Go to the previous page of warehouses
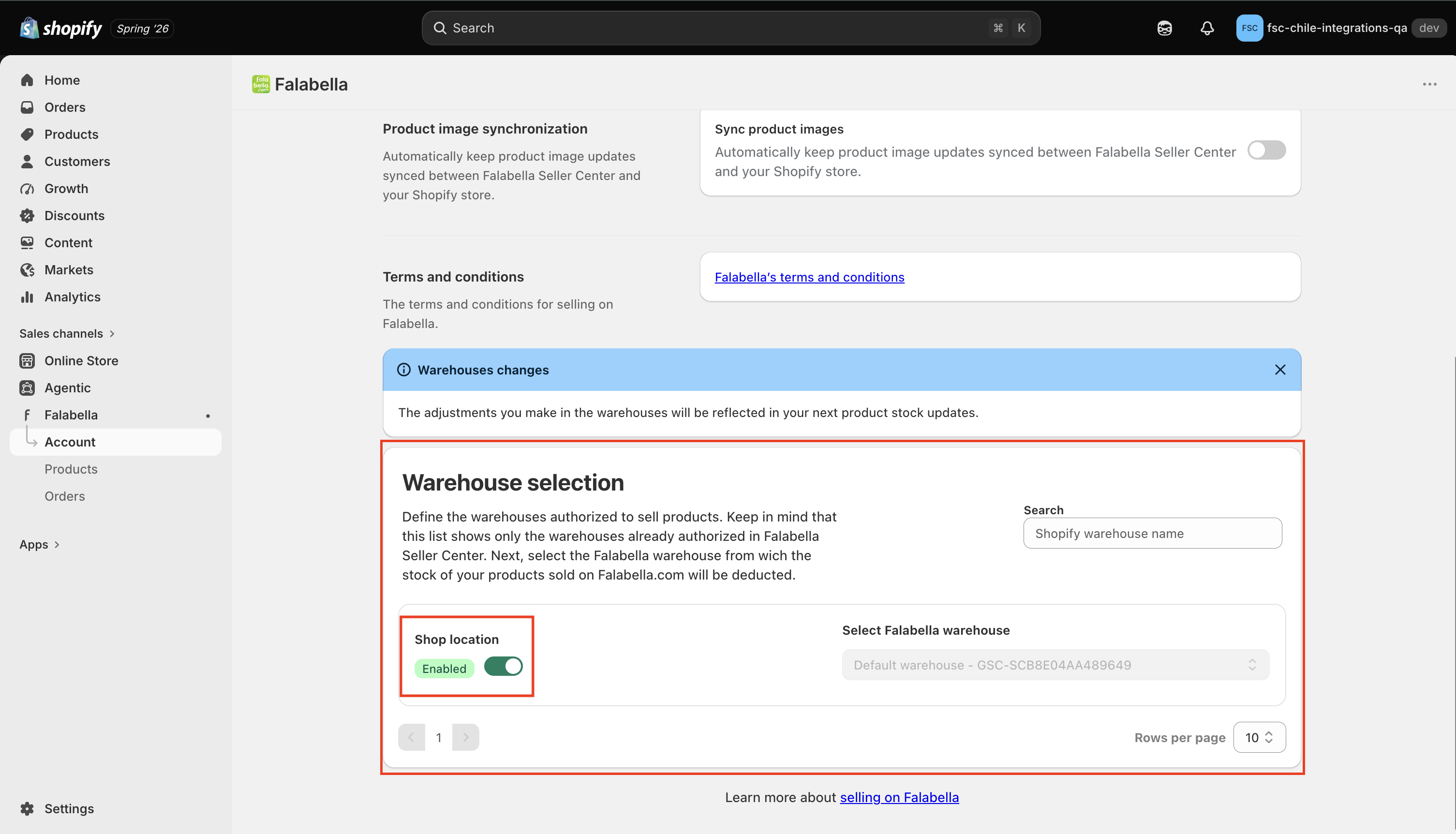The width and height of the screenshot is (1456, 834). pos(411,737)
